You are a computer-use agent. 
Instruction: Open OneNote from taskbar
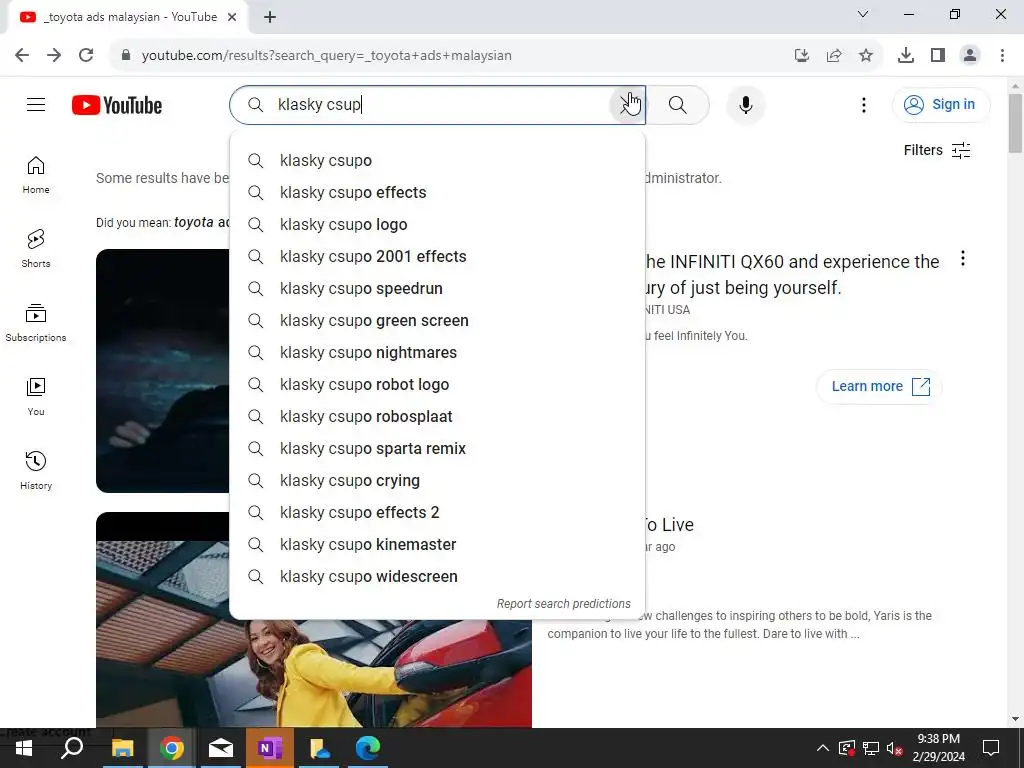click(x=270, y=748)
